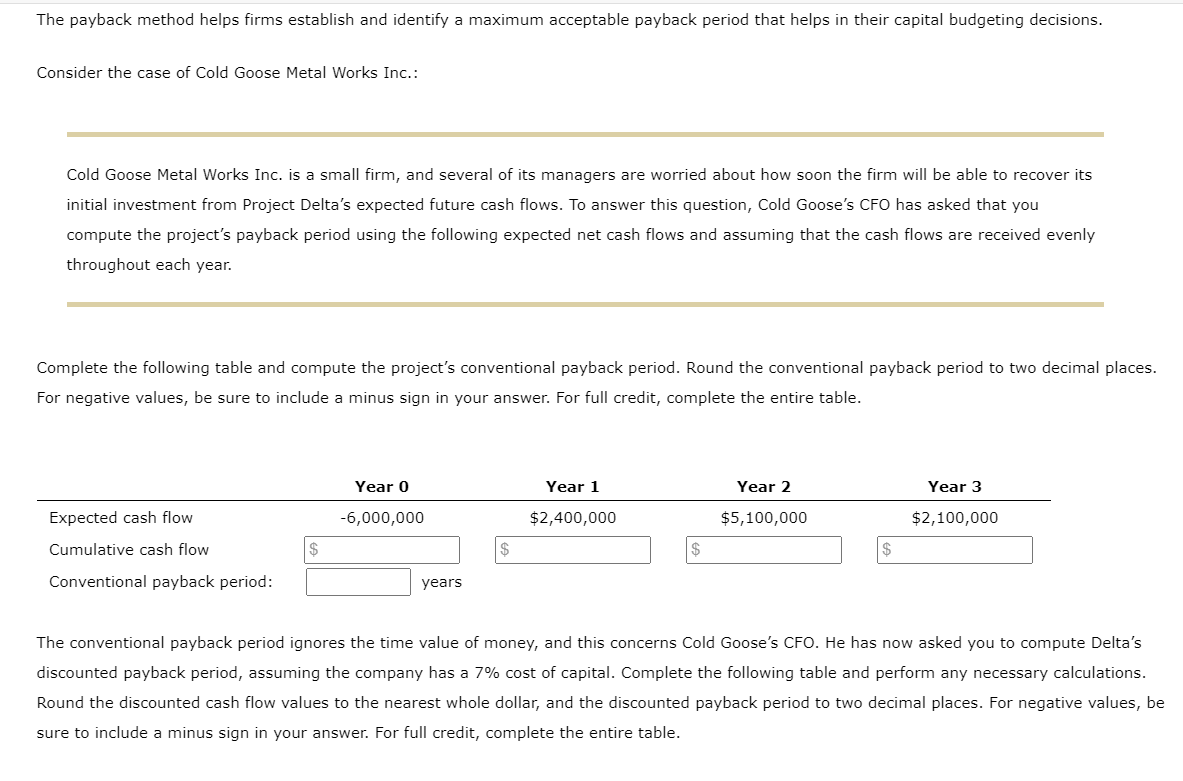This screenshot has width=1183, height=781.
Task: Select the -6,000,000 expected cash flow value
Action: pos(382,517)
